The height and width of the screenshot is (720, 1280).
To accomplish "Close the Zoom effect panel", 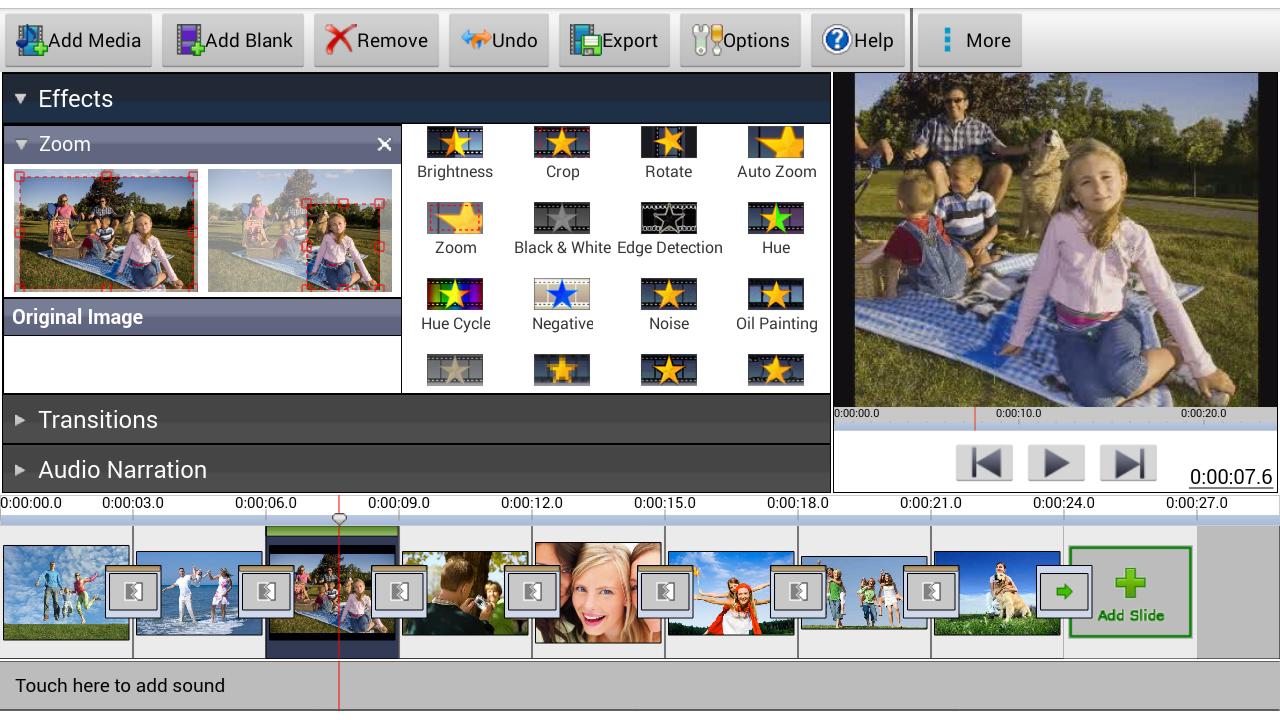I will tap(384, 145).
